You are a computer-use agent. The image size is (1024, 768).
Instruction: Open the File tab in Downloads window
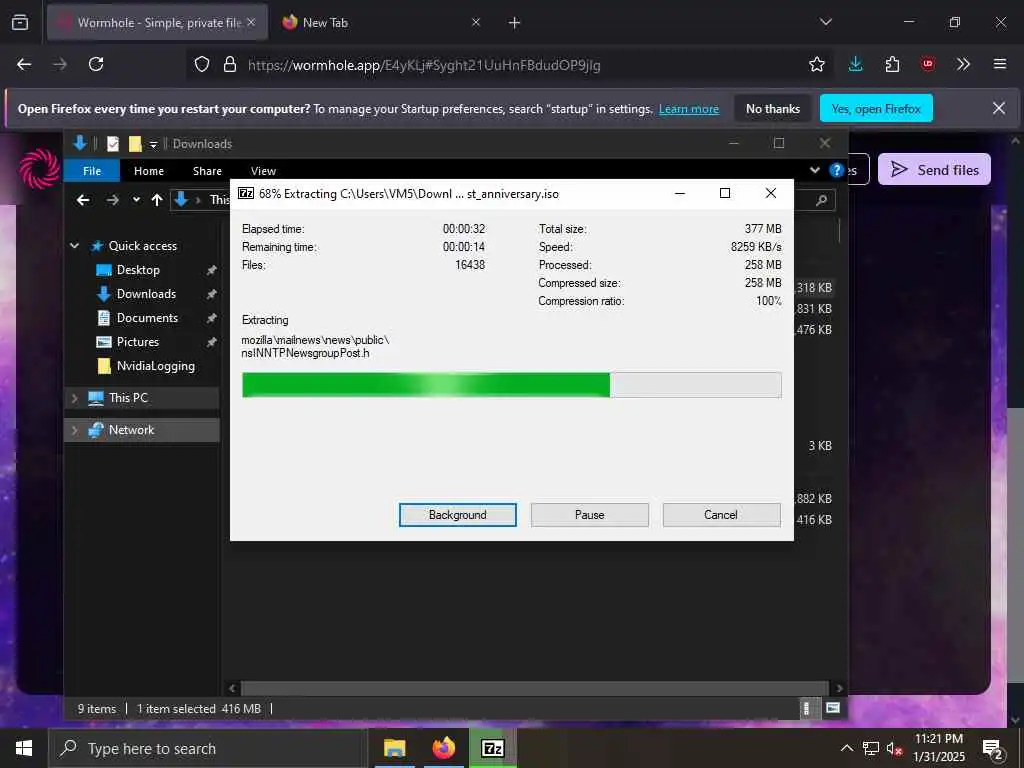point(92,170)
